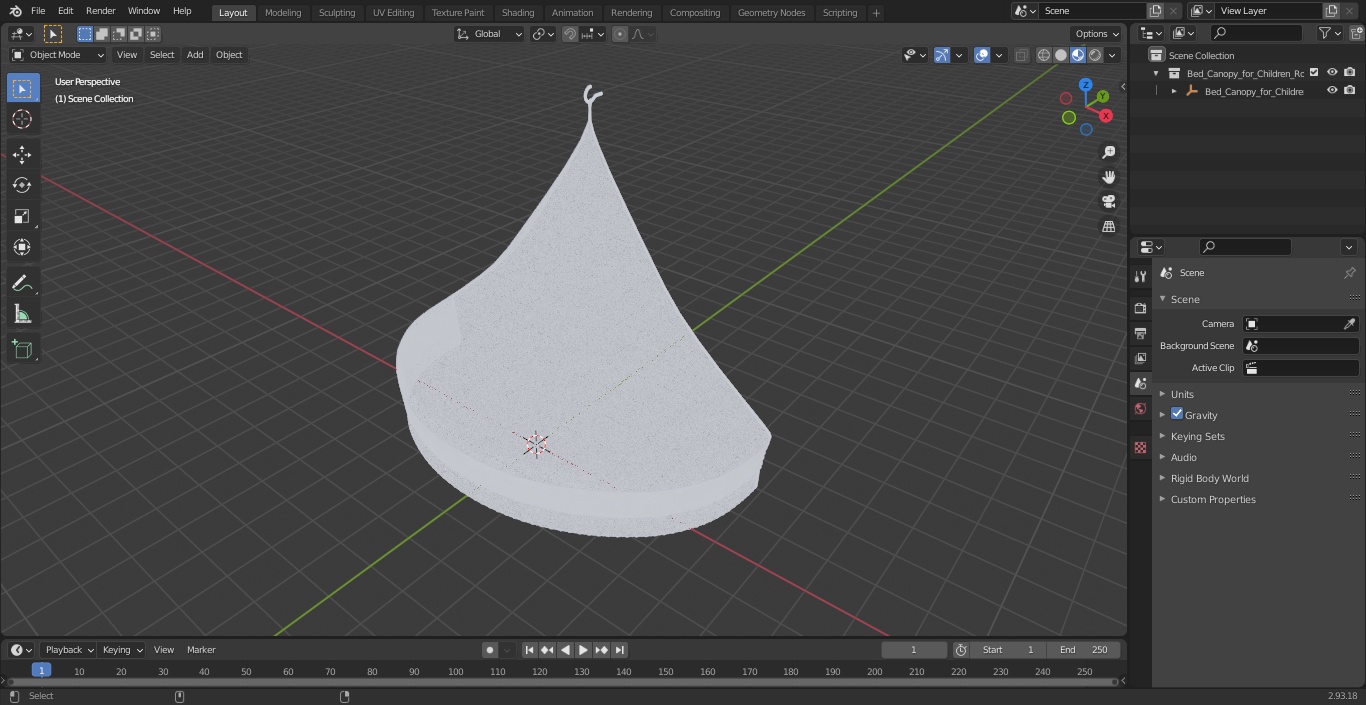Jump to the timeline end frame
The width and height of the screenshot is (1366, 705).
click(620, 650)
